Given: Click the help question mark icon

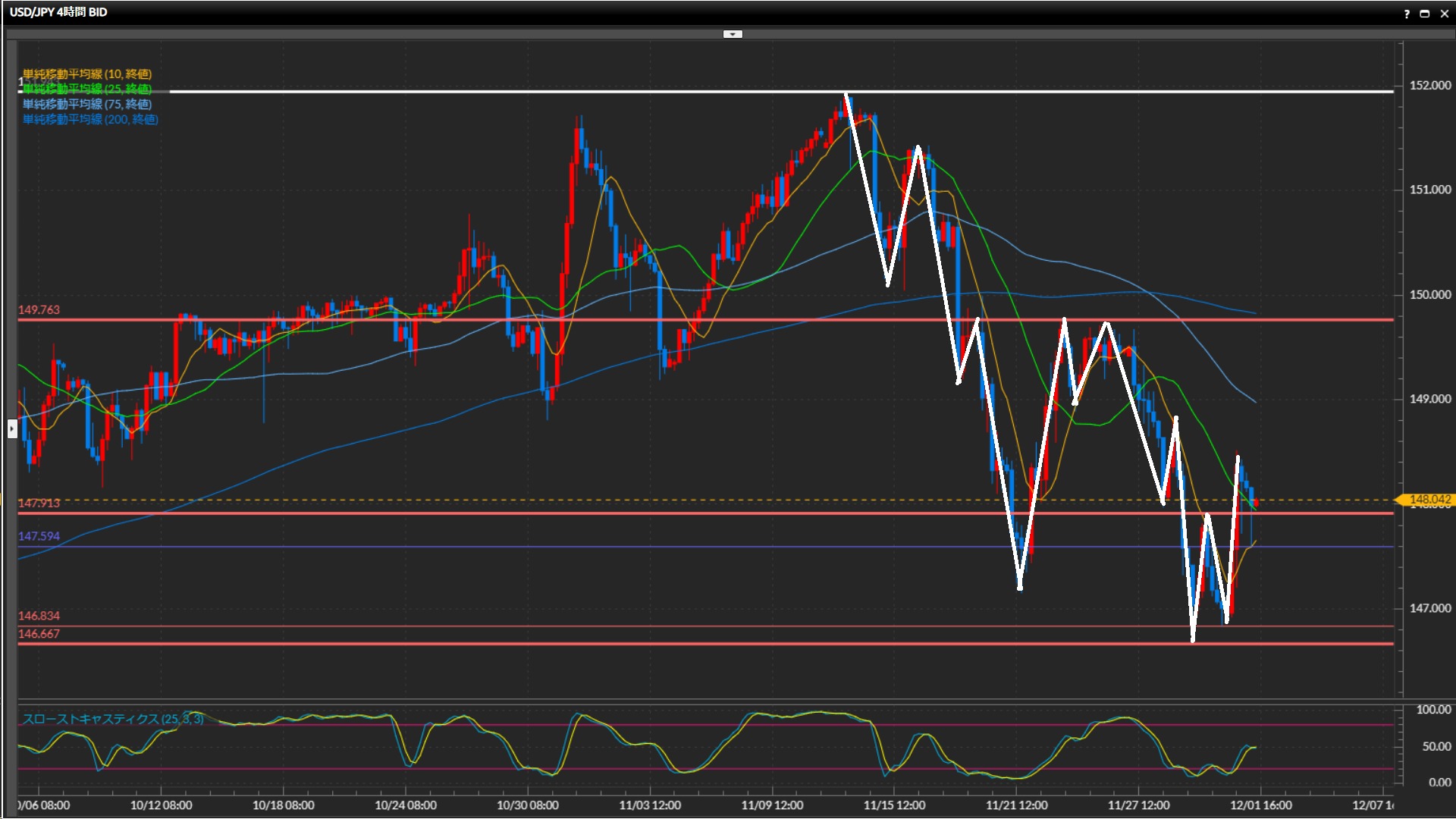Looking at the screenshot, I should pyautogui.click(x=1407, y=14).
